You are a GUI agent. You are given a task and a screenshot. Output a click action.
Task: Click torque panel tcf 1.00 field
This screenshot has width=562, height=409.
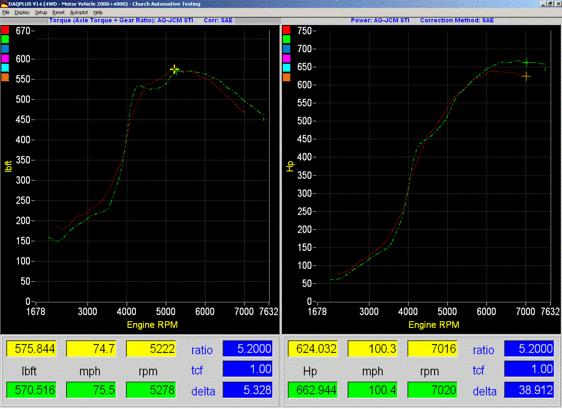tap(248, 369)
